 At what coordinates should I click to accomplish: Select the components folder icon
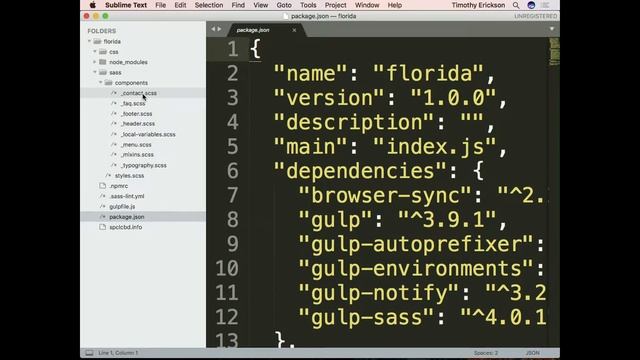(108, 82)
